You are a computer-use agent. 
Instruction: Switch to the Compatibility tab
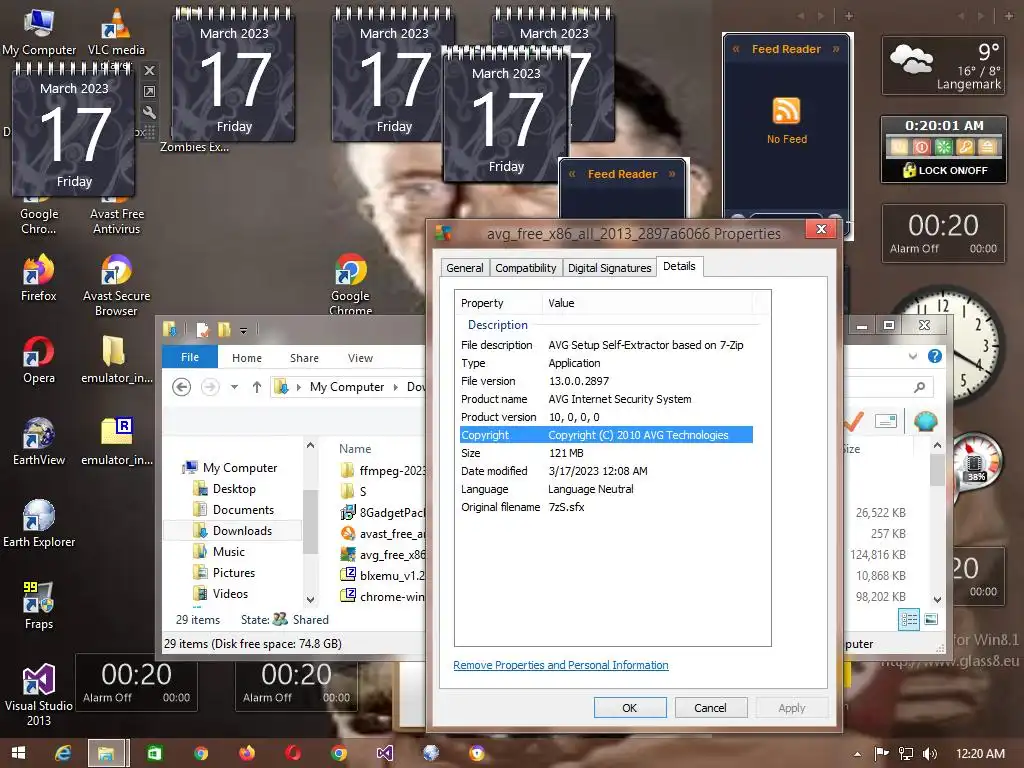(x=526, y=268)
